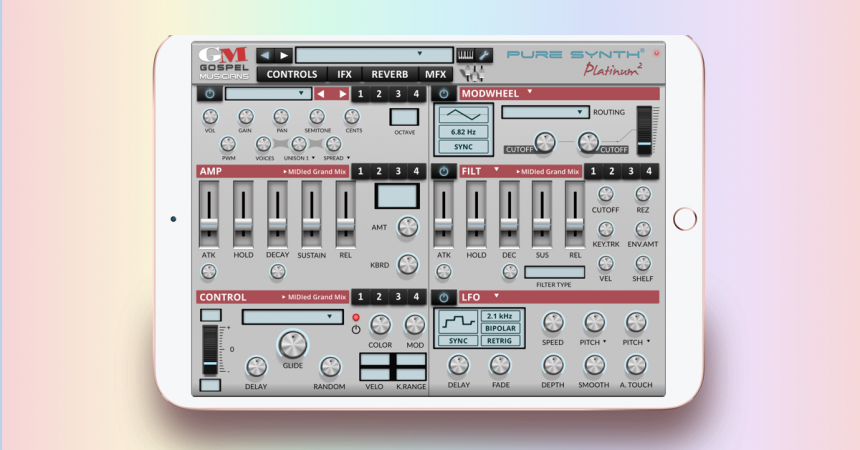Switch to the REVERB tab
The height and width of the screenshot is (450, 860).
(389, 74)
